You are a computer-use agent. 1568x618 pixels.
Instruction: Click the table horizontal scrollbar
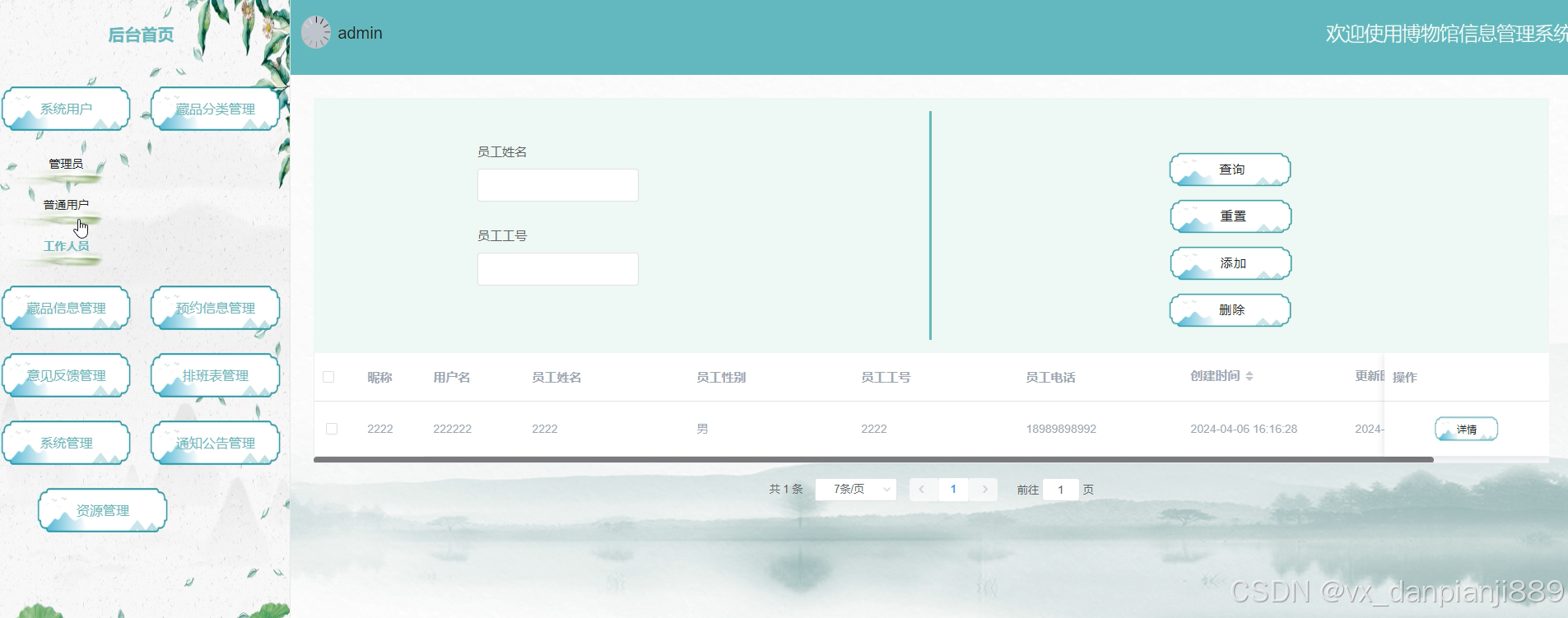[873, 459]
